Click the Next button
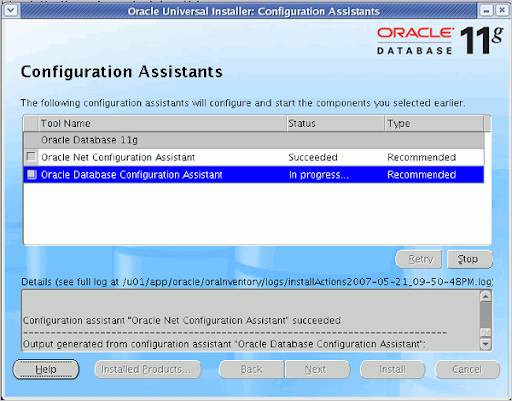This screenshot has height=401, width=512. click(317, 369)
